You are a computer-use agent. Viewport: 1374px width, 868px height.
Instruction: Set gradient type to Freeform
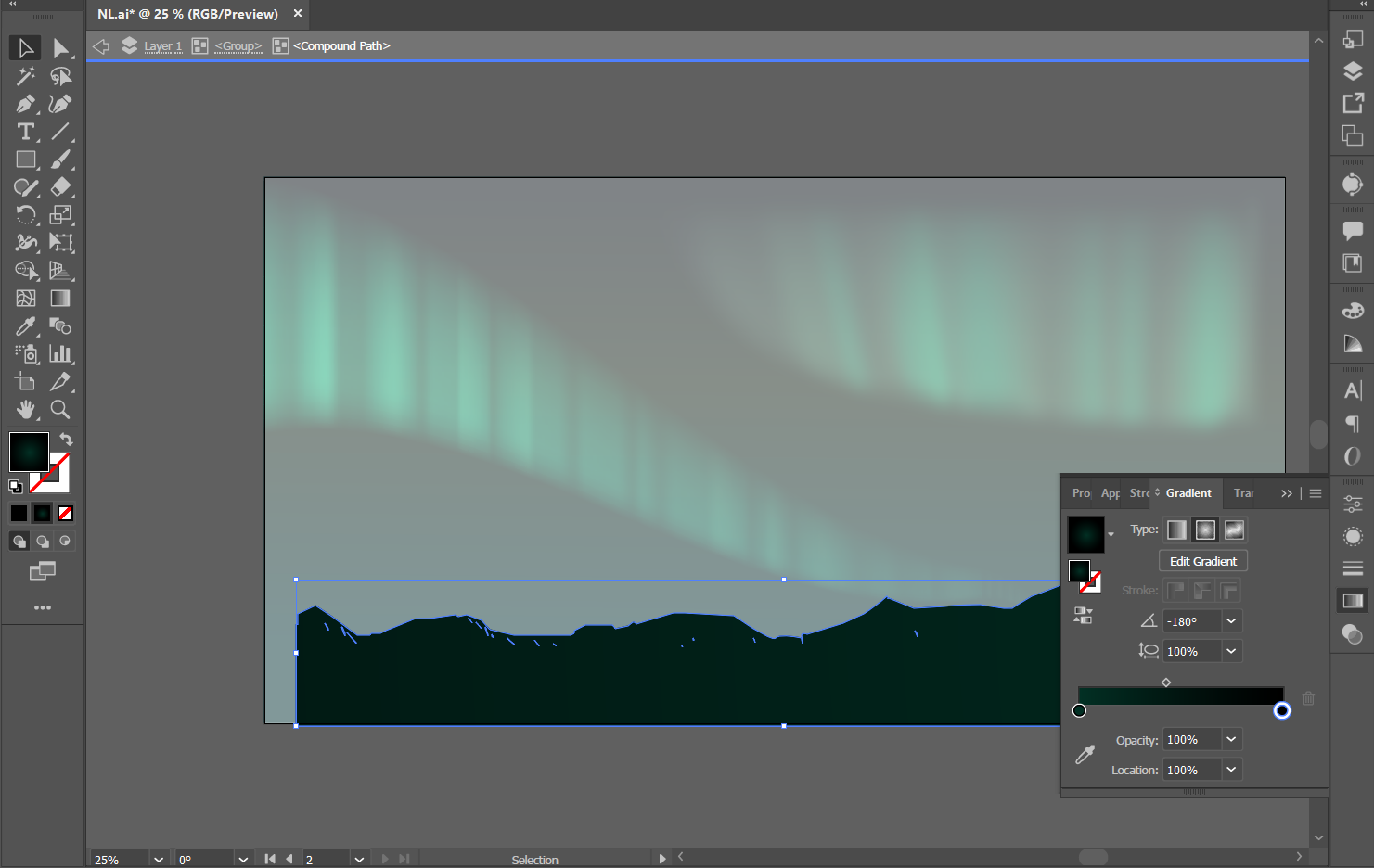click(x=1234, y=530)
